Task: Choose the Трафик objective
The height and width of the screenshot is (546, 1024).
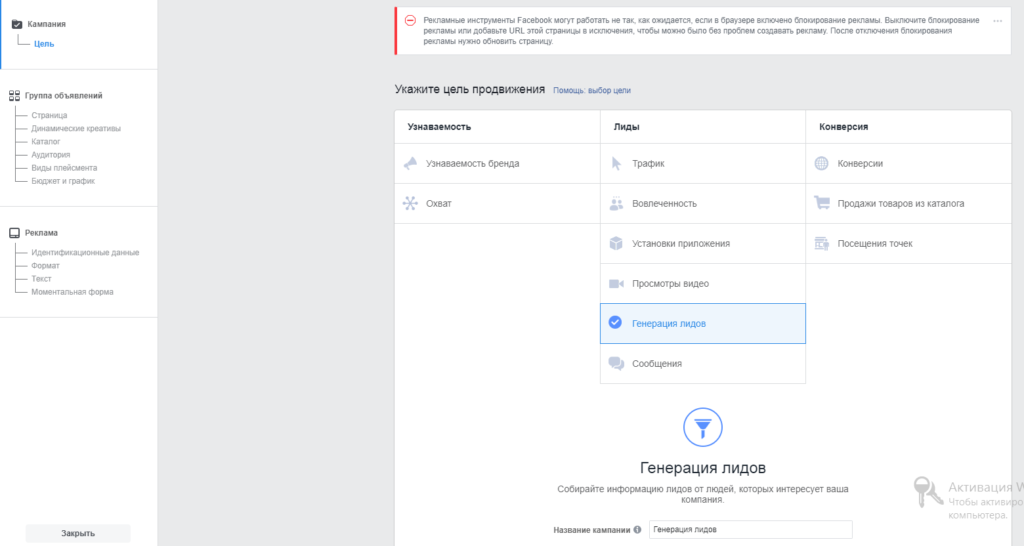Action: tap(703, 163)
